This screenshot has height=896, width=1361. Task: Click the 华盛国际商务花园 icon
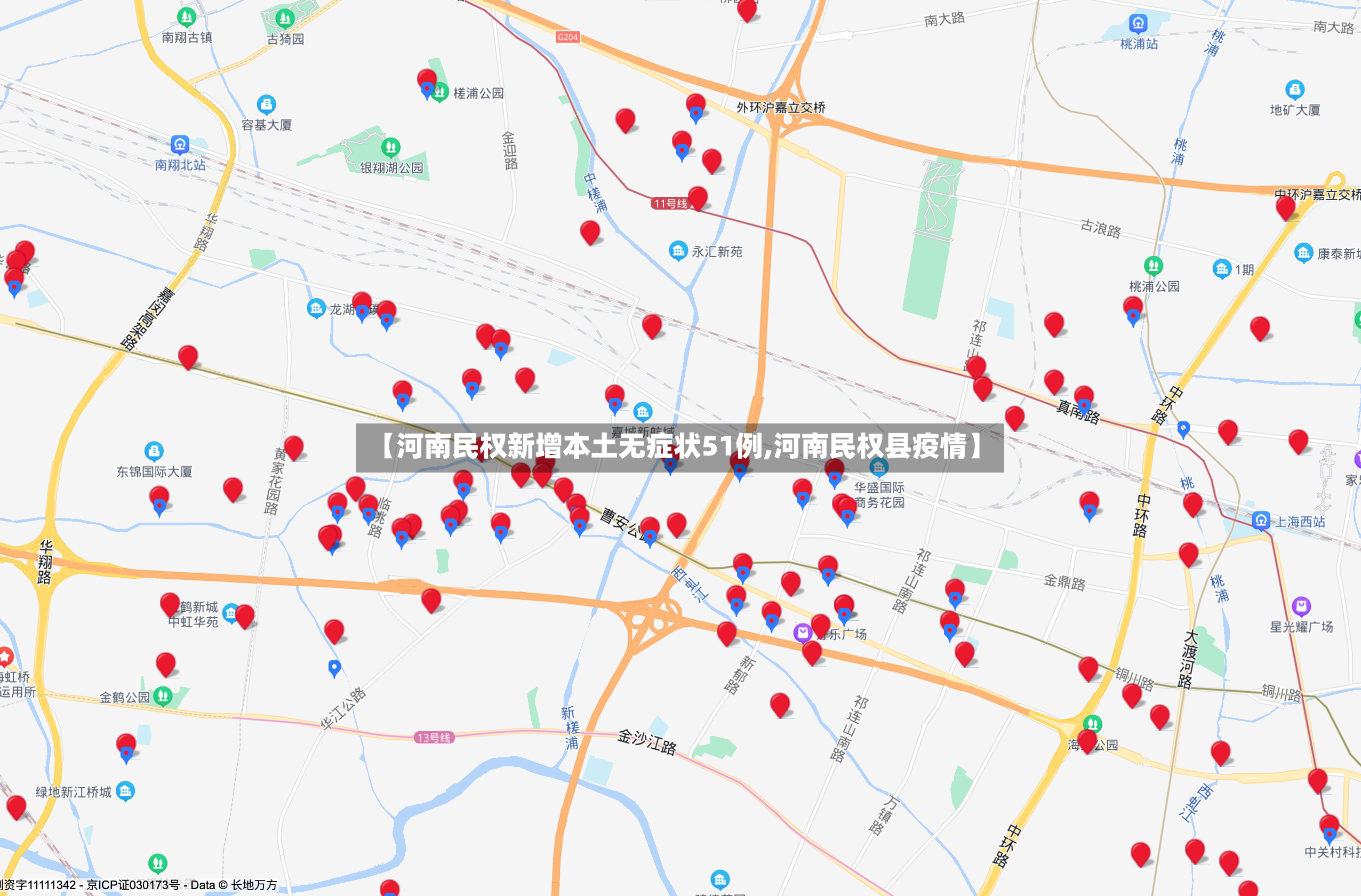pyautogui.click(x=879, y=468)
